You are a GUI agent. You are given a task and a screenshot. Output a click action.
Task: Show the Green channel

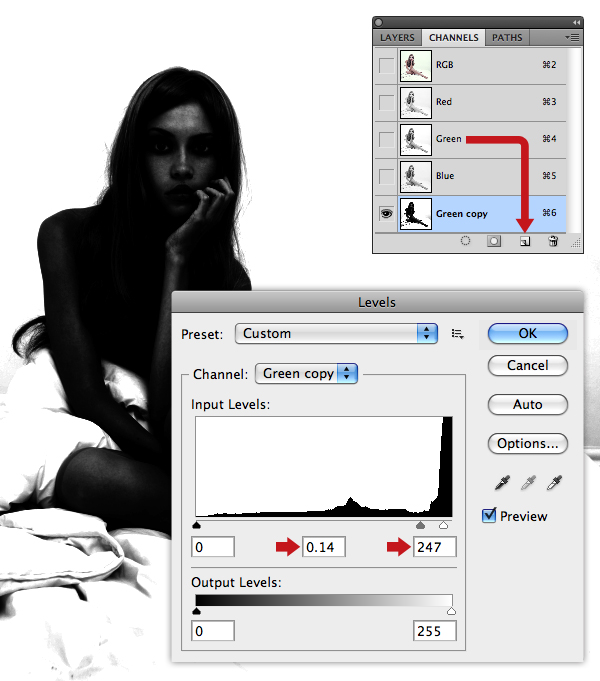pyautogui.click(x=386, y=139)
